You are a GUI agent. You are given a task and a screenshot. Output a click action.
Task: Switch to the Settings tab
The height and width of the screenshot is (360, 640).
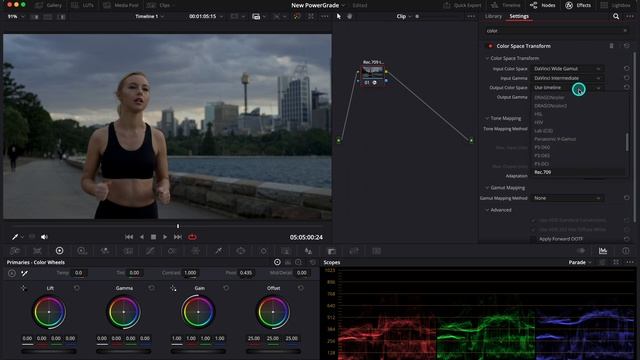519,16
